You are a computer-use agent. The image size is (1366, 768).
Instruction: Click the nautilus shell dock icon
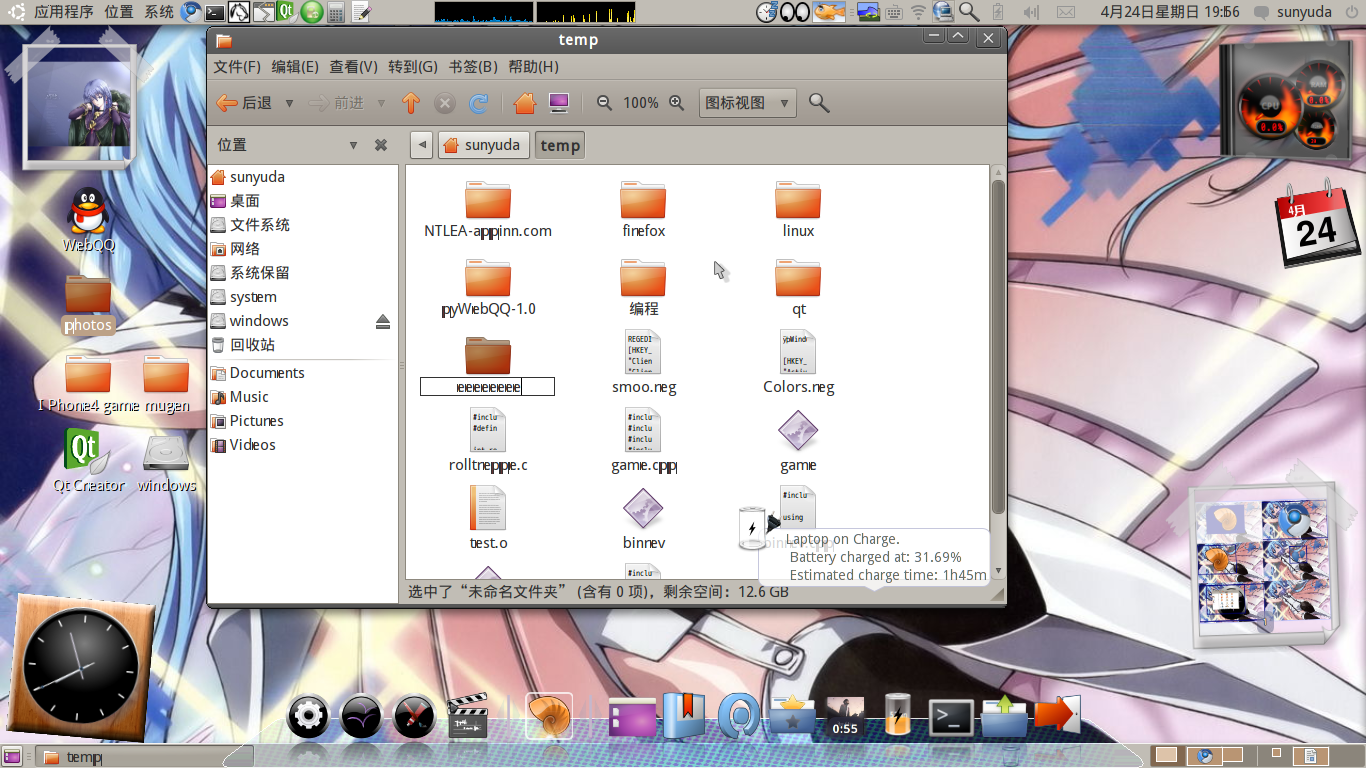coord(549,716)
